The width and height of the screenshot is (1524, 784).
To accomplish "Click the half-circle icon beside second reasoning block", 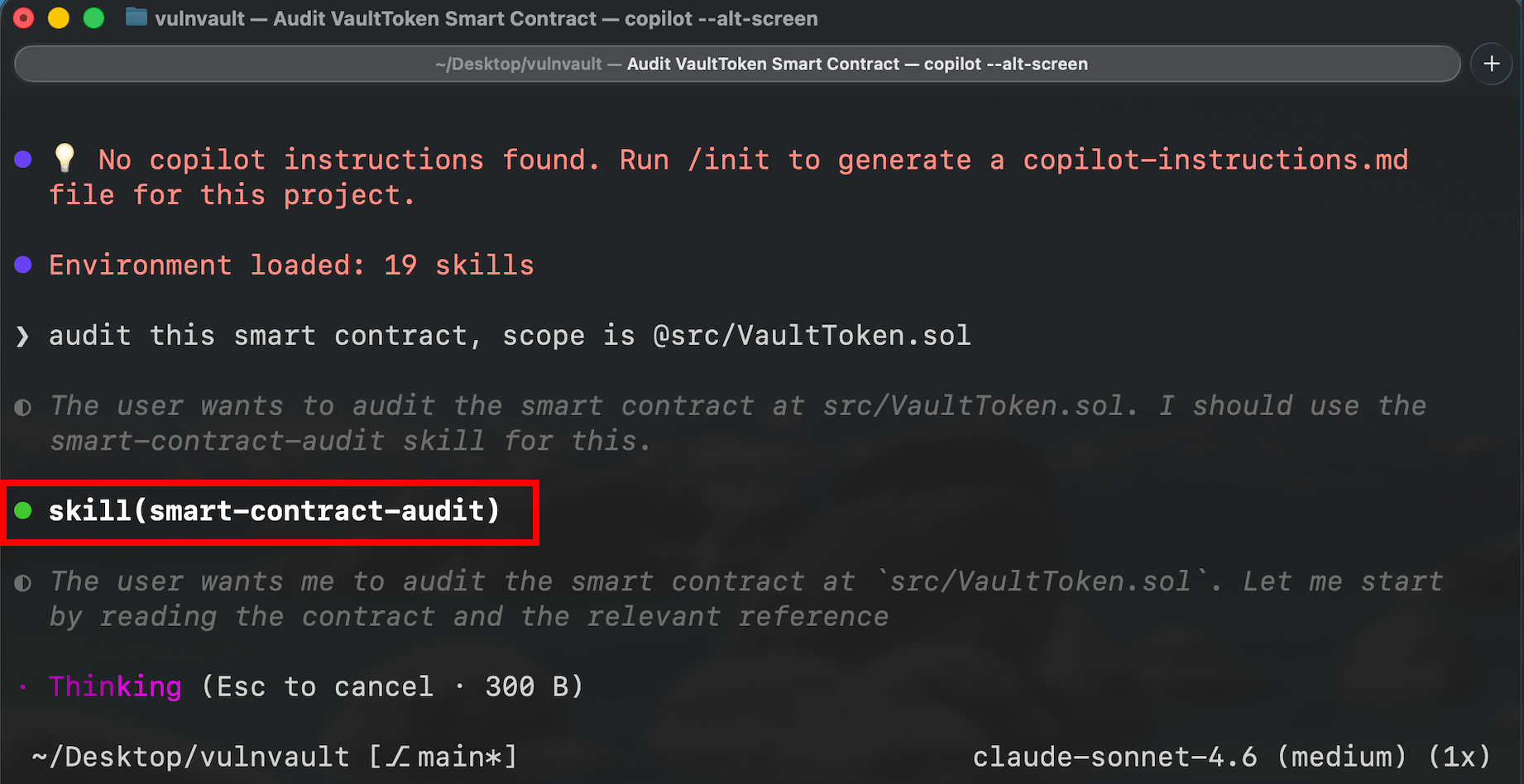I will click(22, 581).
